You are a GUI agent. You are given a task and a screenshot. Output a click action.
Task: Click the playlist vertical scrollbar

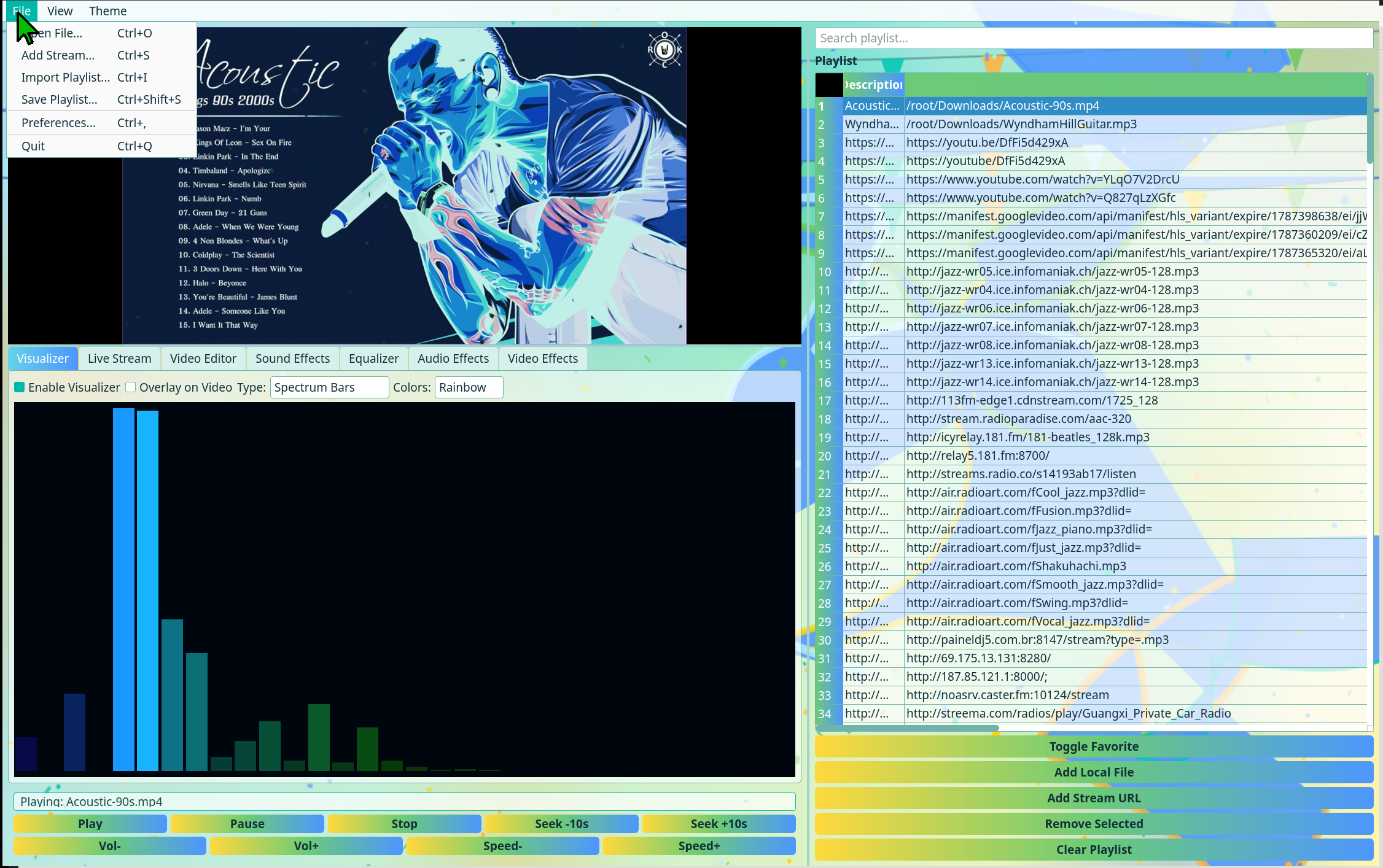pyautogui.click(x=1369, y=118)
